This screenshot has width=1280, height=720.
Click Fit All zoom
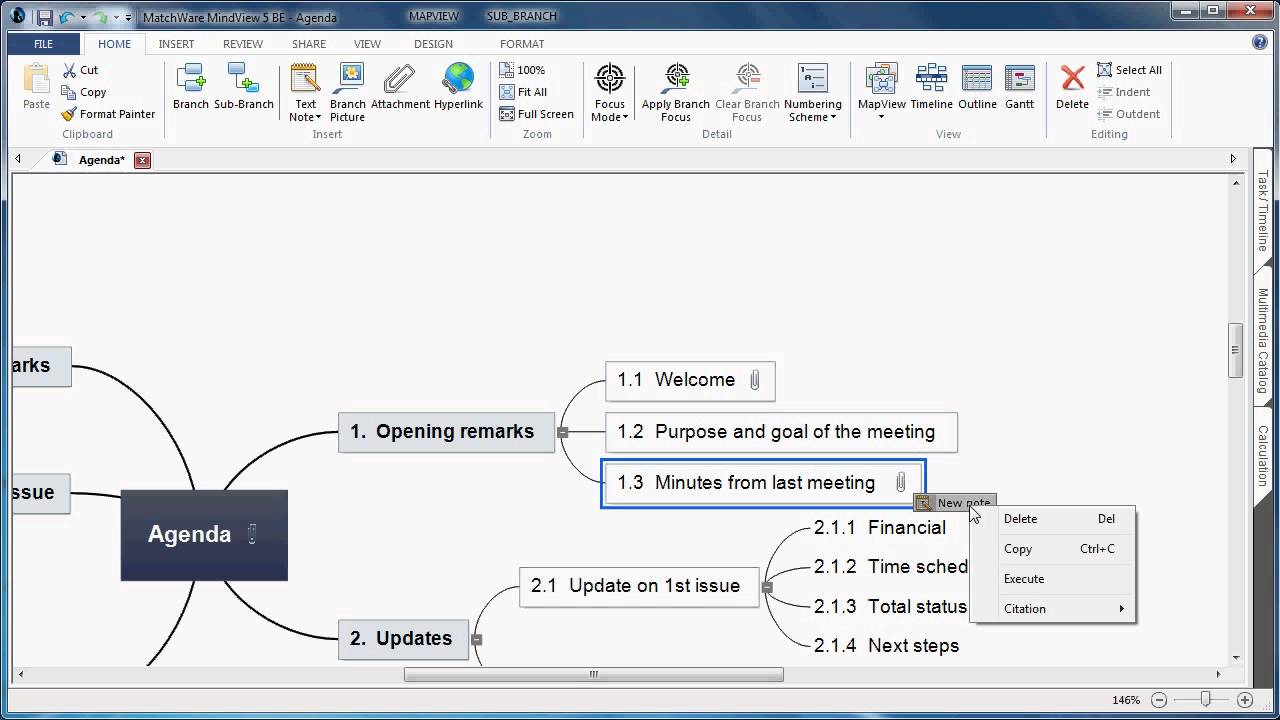tap(523, 92)
